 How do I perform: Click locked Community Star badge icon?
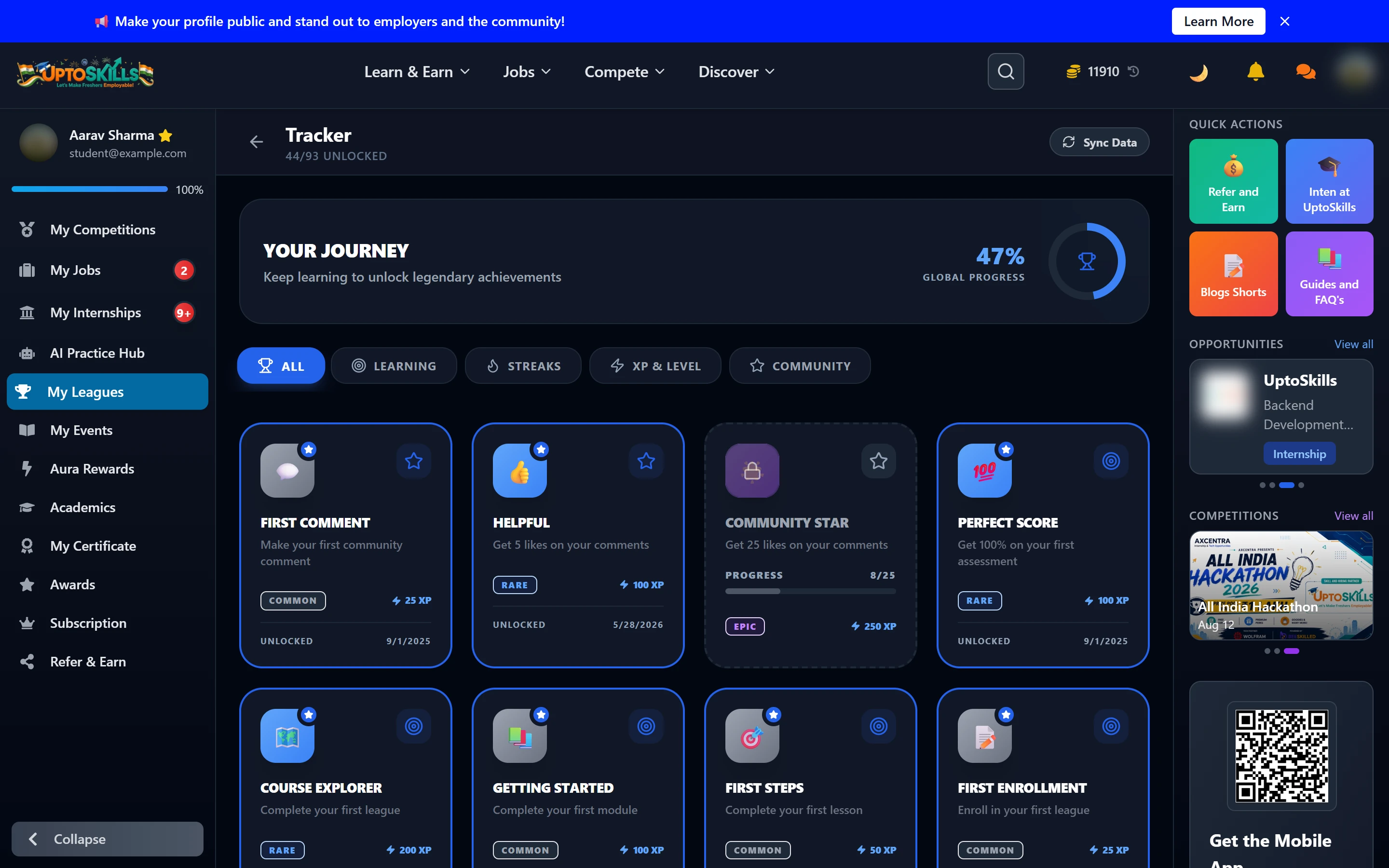point(752,471)
